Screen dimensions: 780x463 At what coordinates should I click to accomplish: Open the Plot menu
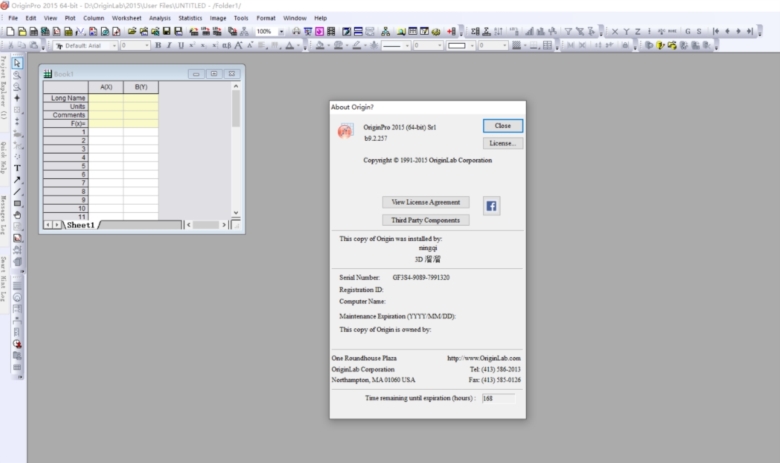point(70,18)
